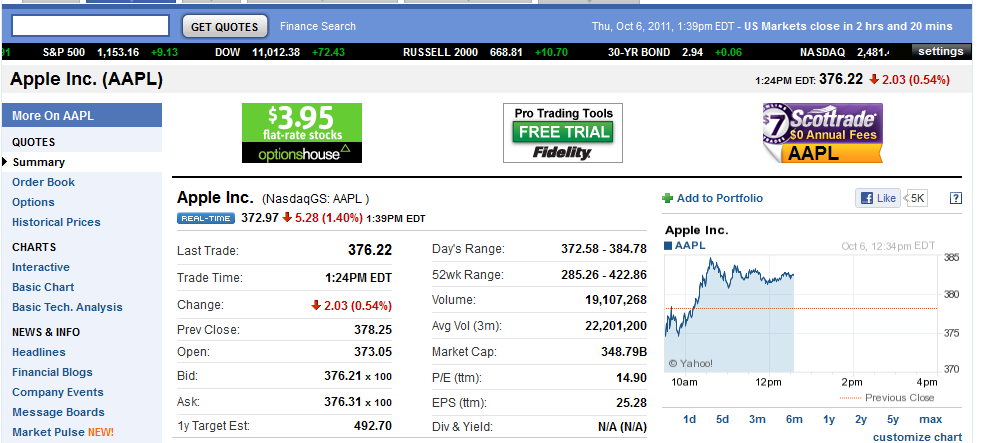The image size is (988, 443).
Task: Click the Scottrade AAPL ad banner
Action: (x=822, y=133)
